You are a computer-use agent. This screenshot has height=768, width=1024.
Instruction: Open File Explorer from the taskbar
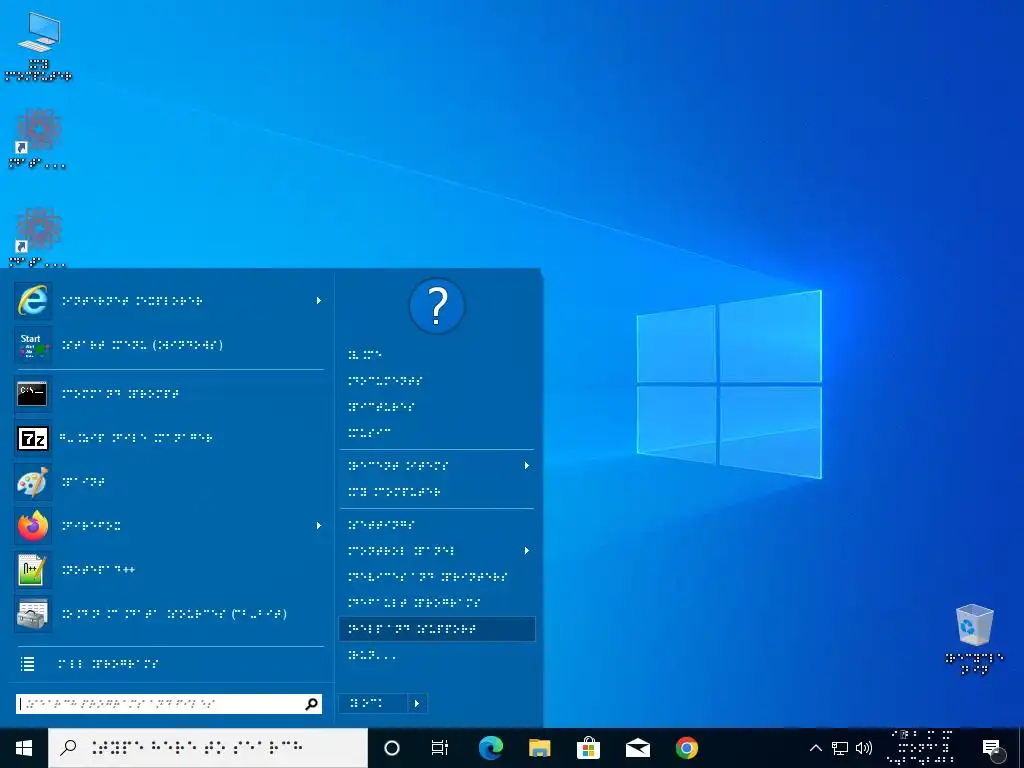tap(539, 748)
